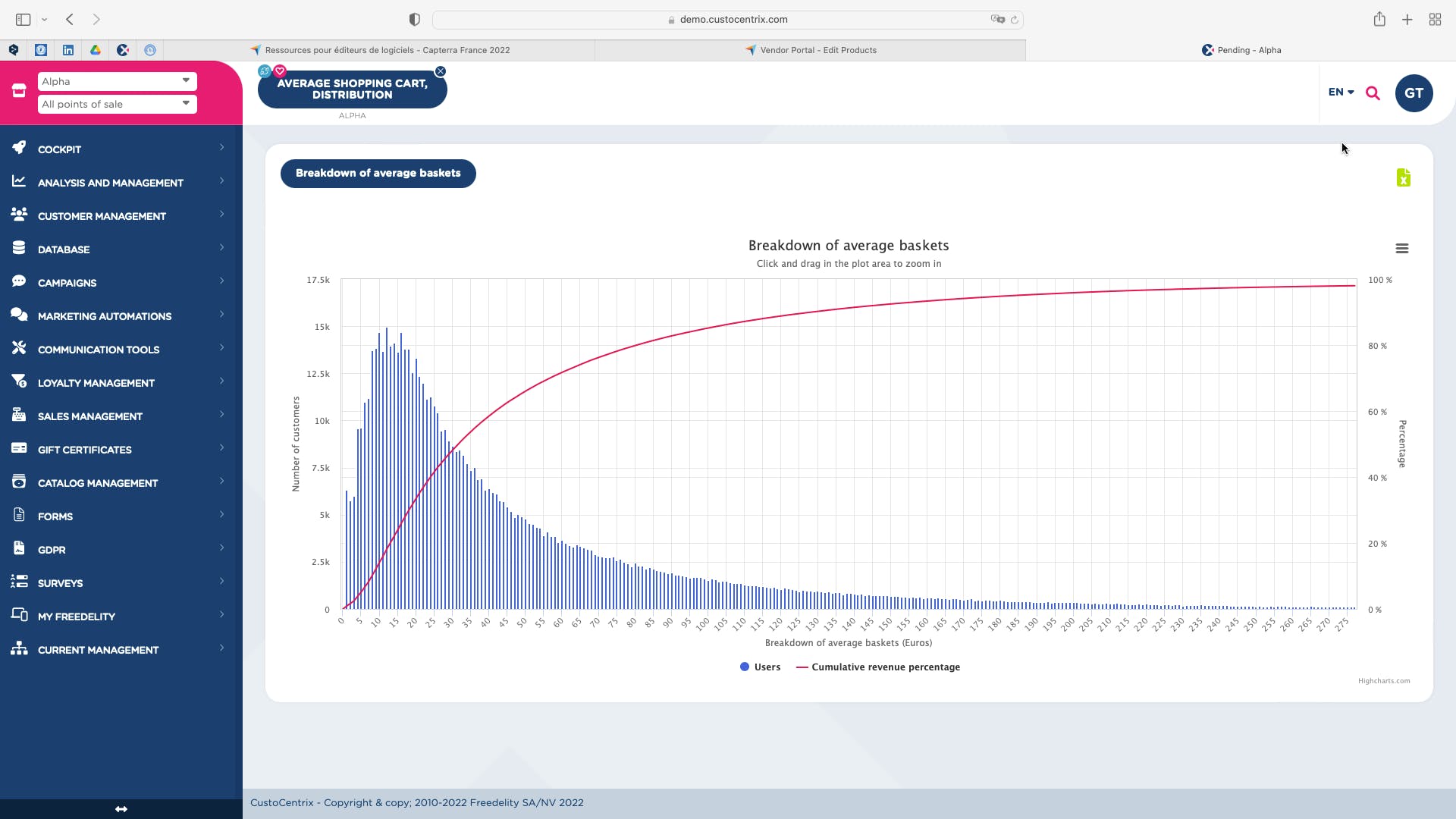Screen dimensions: 1456x819
Task: Click the heart favorite icon on tab
Action: coord(280,71)
